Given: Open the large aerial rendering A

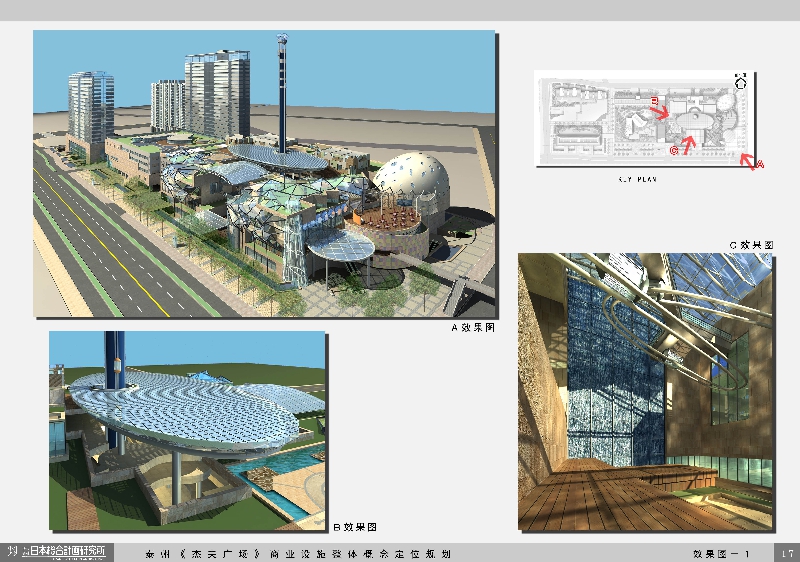Looking at the screenshot, I should coord(264,173).
